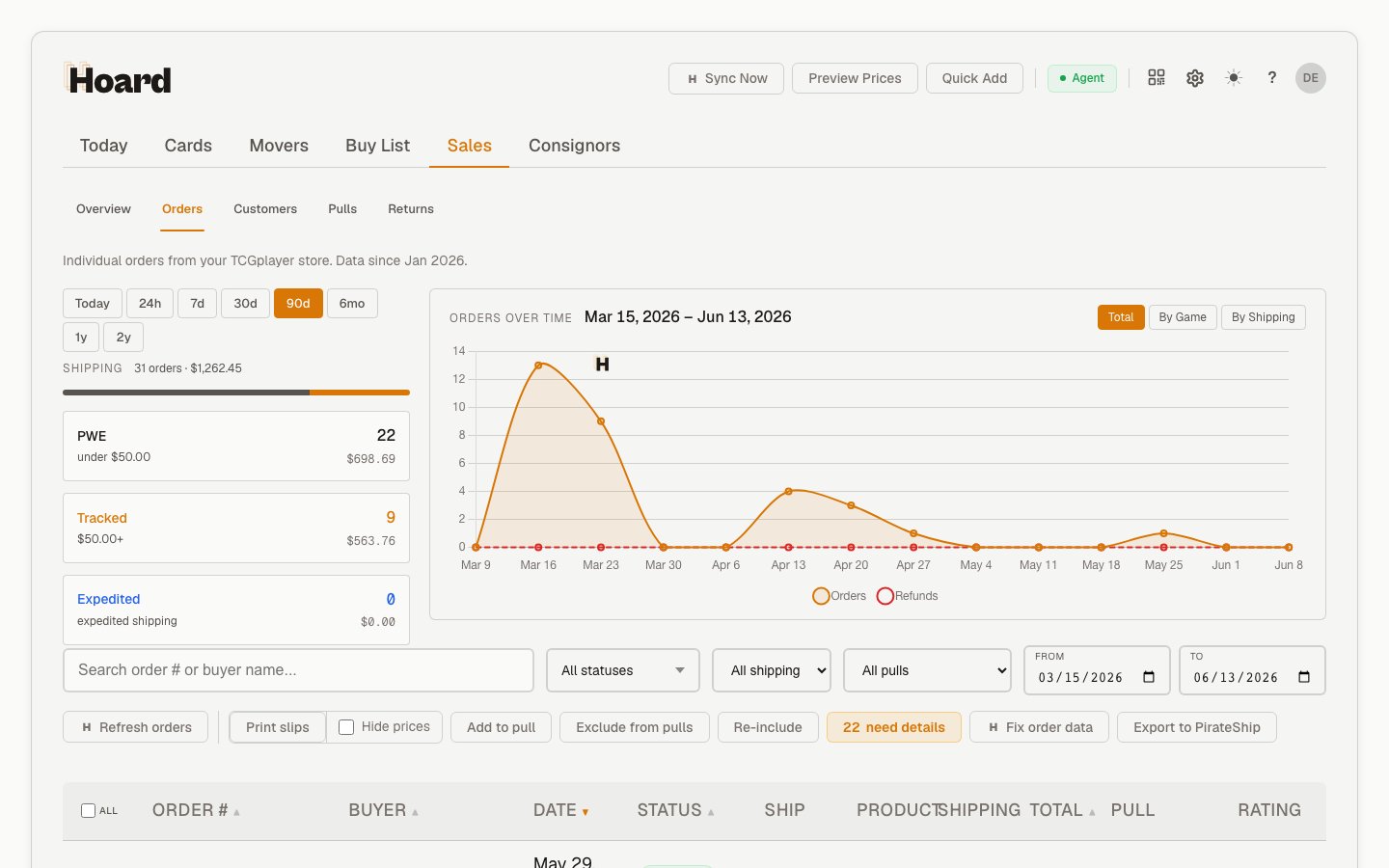The width and height of the screenshot is (1389, 868).
Task: Toggle the light/dark theme sun icon
Action: coord(1234,78)
